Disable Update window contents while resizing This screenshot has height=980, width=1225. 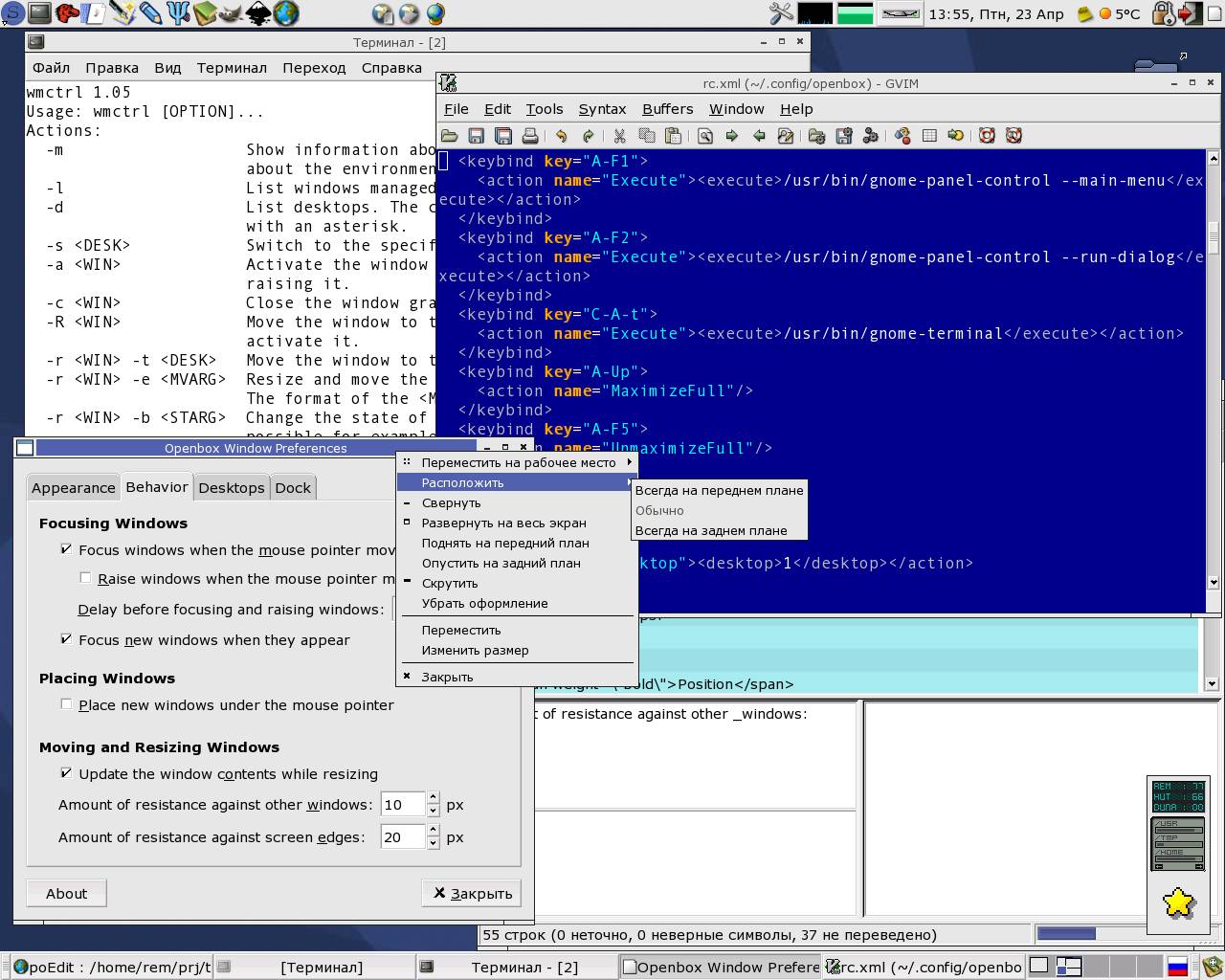[66, 773]
